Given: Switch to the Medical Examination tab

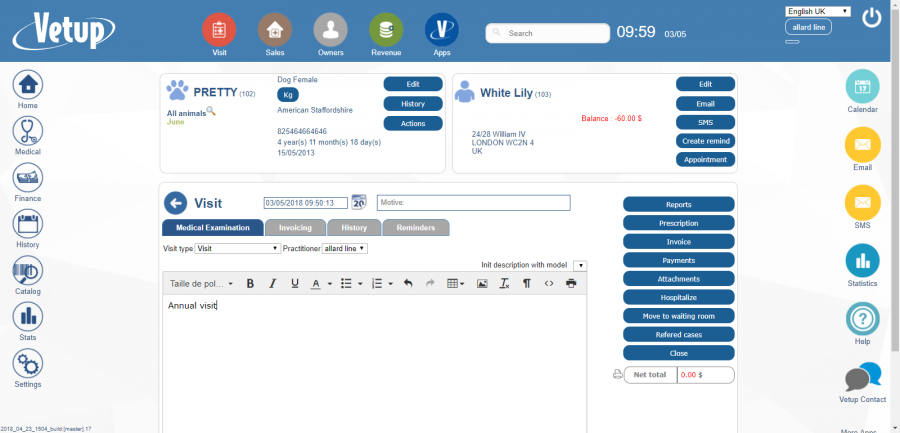Looking at the screenshot, I should click(213, 228).
